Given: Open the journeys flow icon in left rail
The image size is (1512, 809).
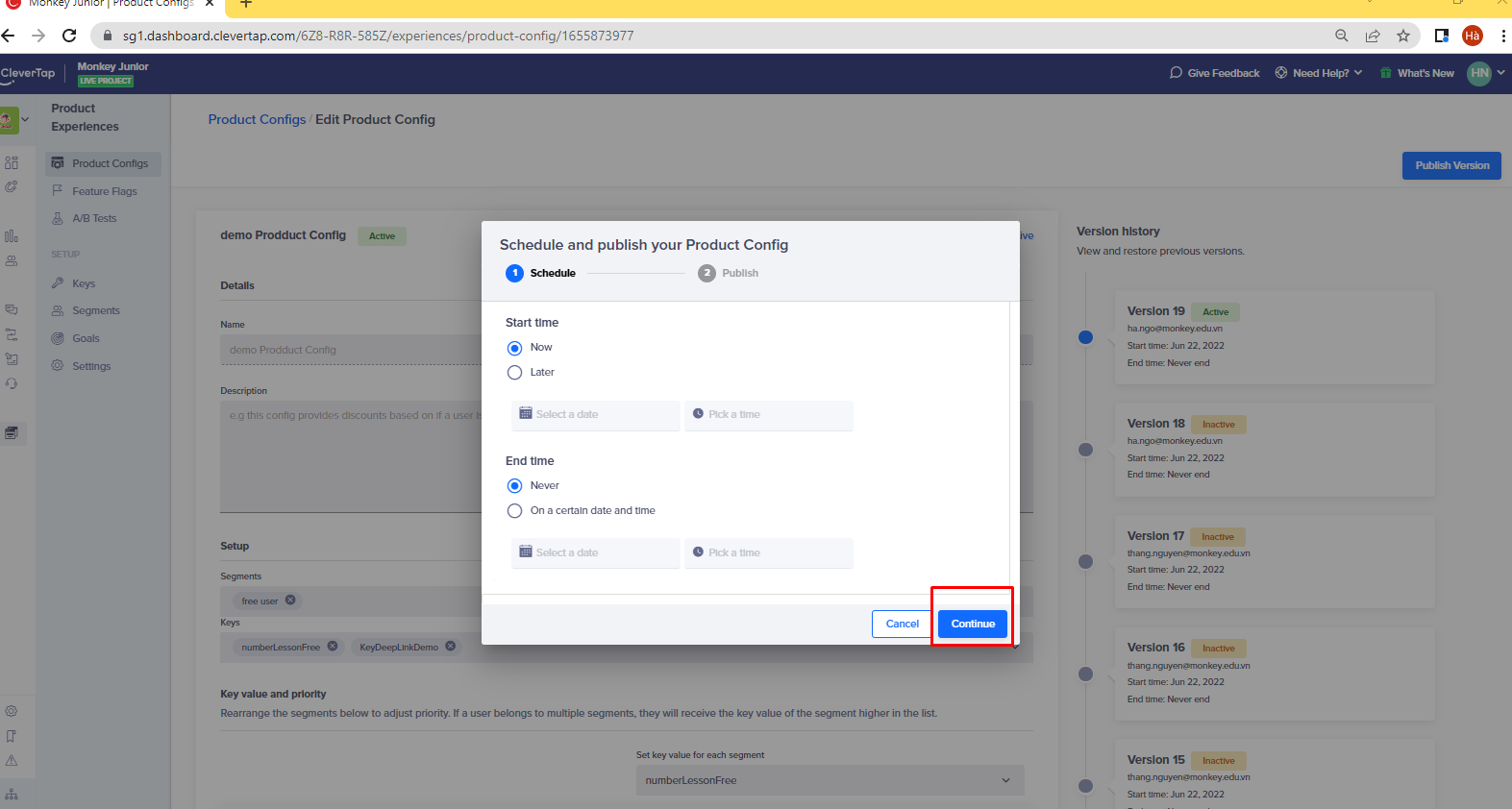Looking at the screenshot, I should coord(12,334).
